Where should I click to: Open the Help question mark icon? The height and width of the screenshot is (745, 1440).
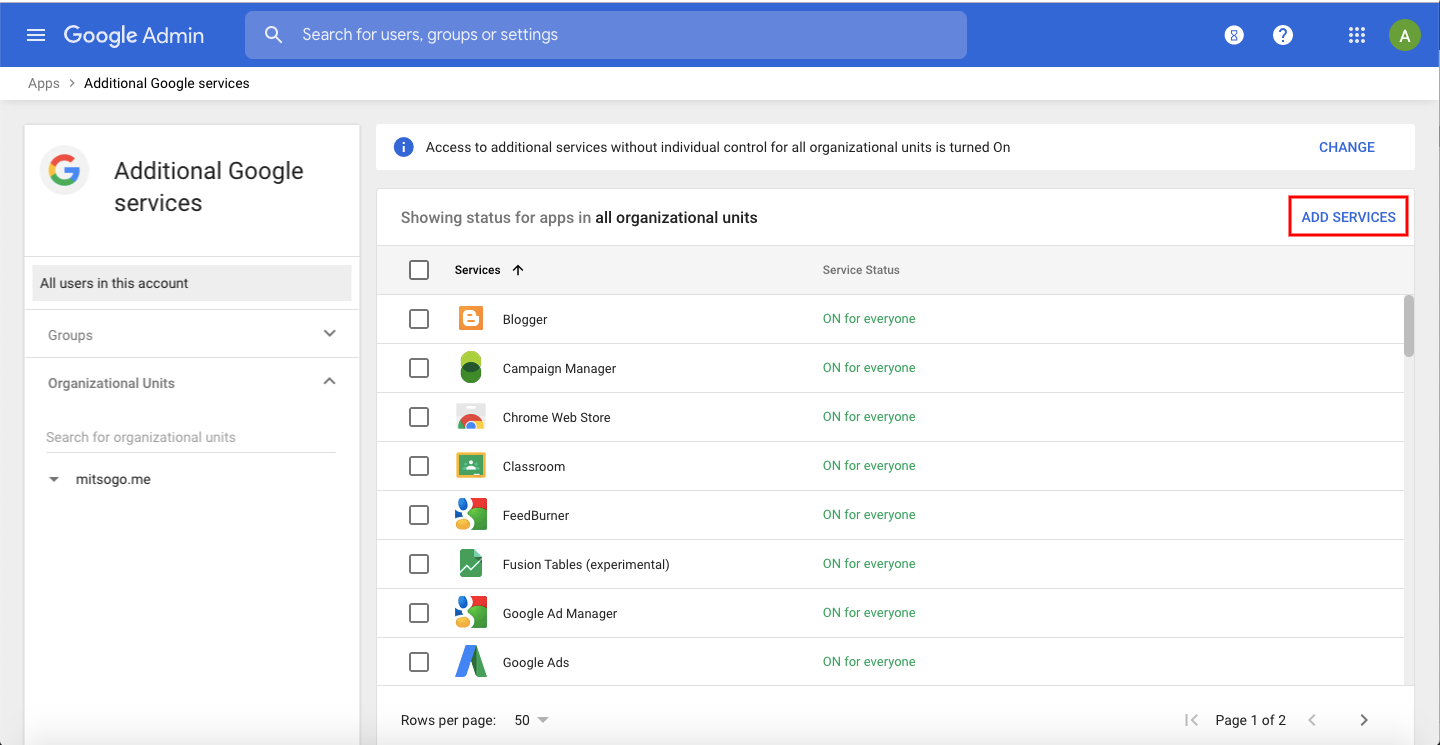click(x=1283, y=35)
